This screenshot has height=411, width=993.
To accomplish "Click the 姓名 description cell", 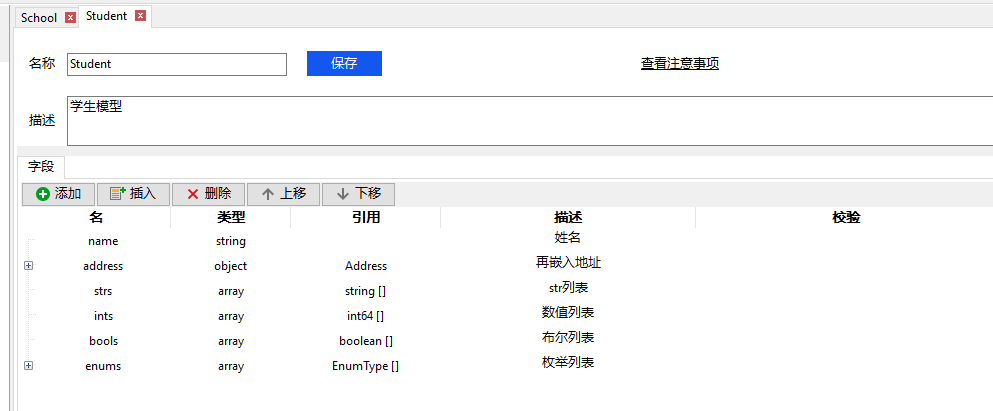I will [567, 237].
